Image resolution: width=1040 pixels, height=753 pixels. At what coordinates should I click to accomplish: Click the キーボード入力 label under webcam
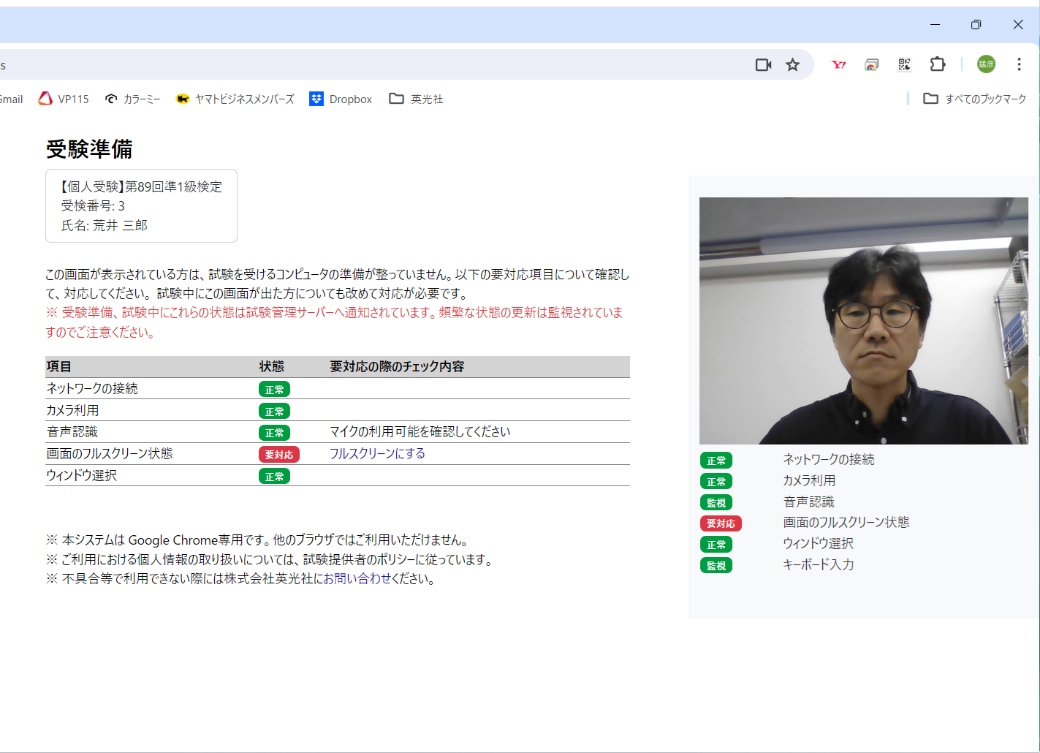click(x=818, y=565)
